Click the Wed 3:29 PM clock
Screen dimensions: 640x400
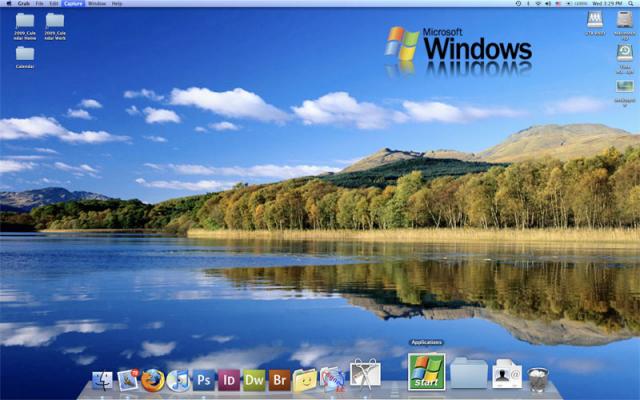607,3
